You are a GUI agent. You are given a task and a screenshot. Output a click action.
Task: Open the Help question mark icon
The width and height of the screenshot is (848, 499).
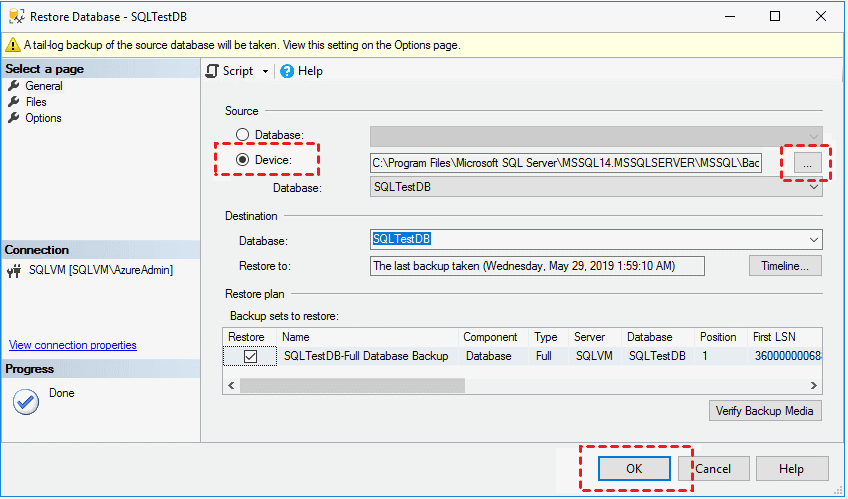click(x=287, y=71)
